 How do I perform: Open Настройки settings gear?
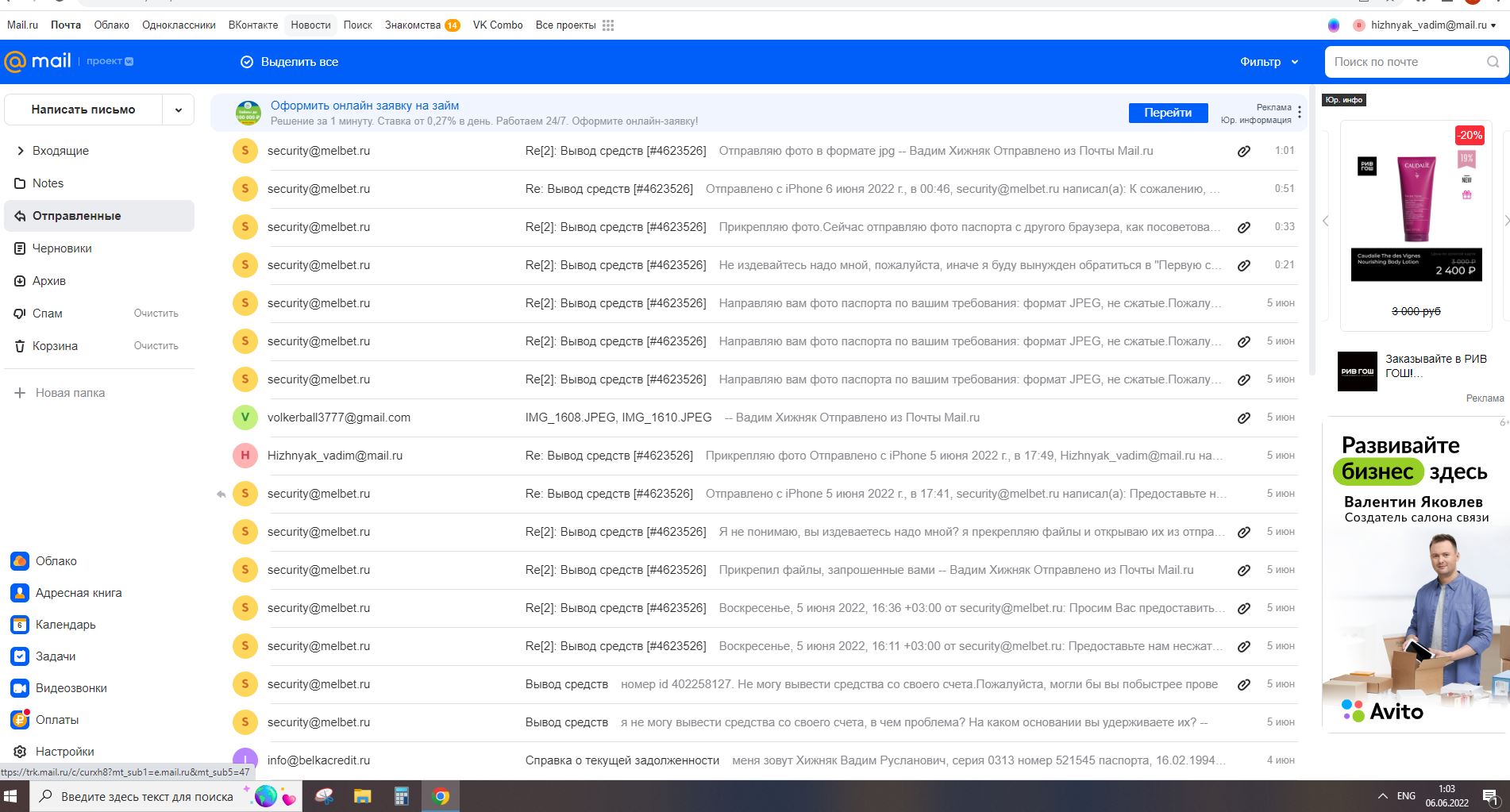tap(20, 752)
